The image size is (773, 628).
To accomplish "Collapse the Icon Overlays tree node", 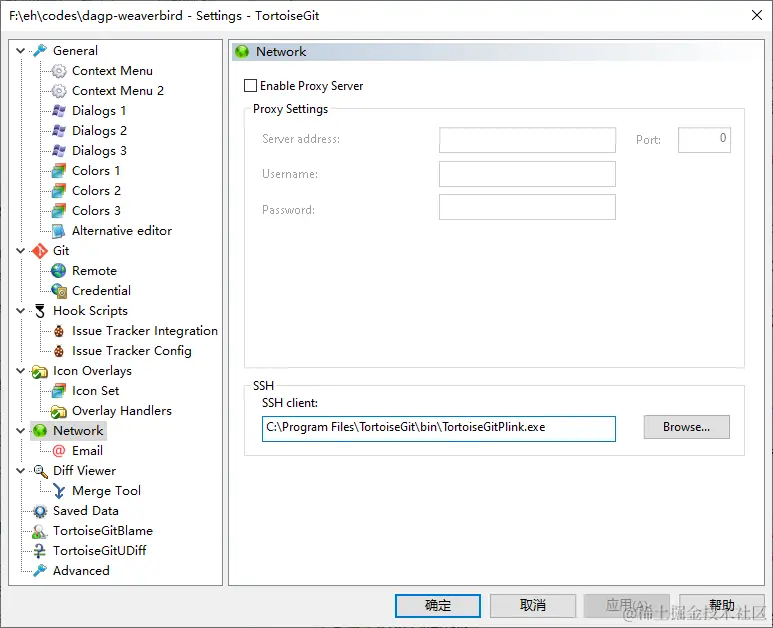I will point(20,371).
